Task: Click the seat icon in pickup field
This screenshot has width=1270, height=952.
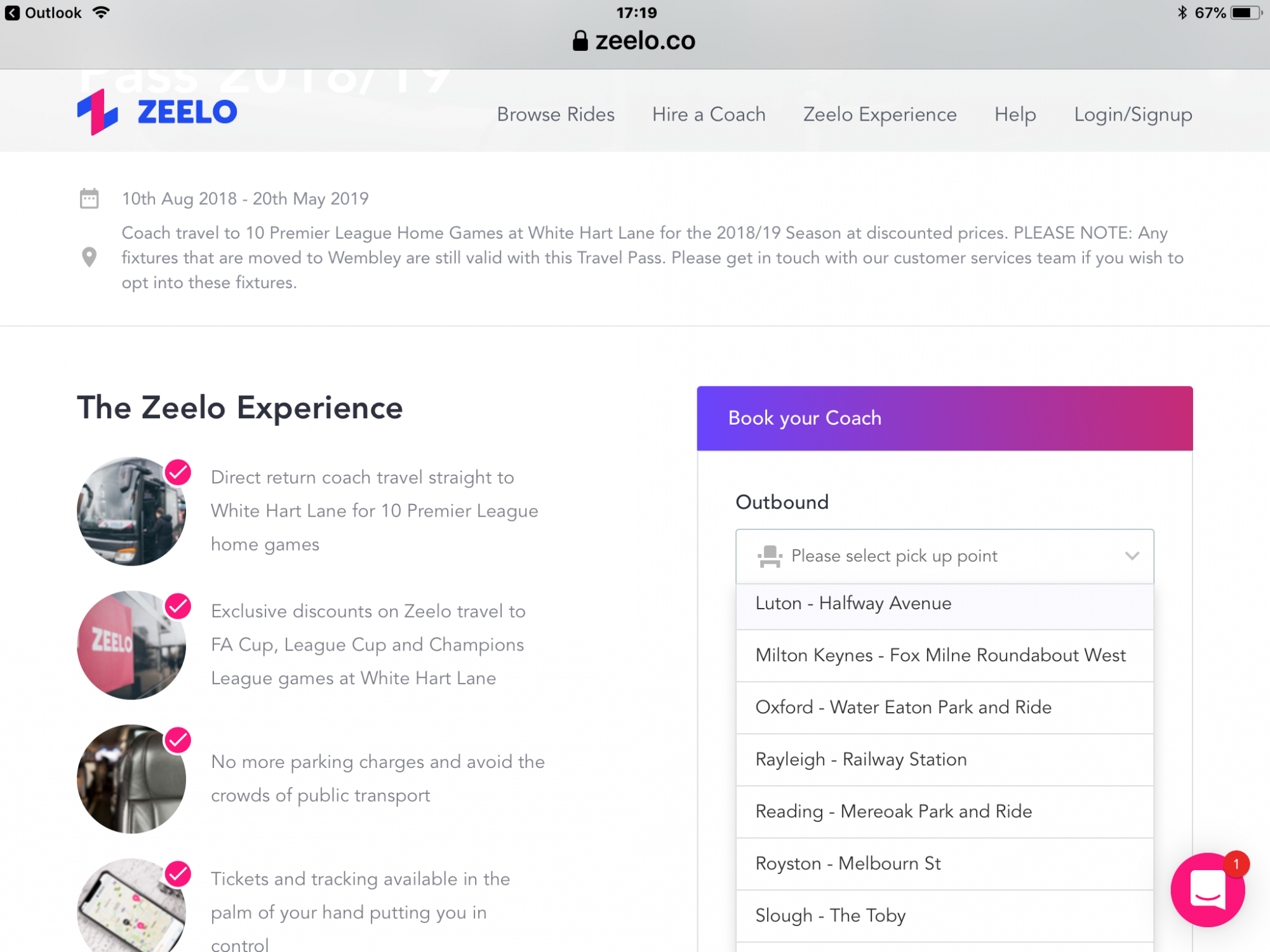Action: coord(770,557)
